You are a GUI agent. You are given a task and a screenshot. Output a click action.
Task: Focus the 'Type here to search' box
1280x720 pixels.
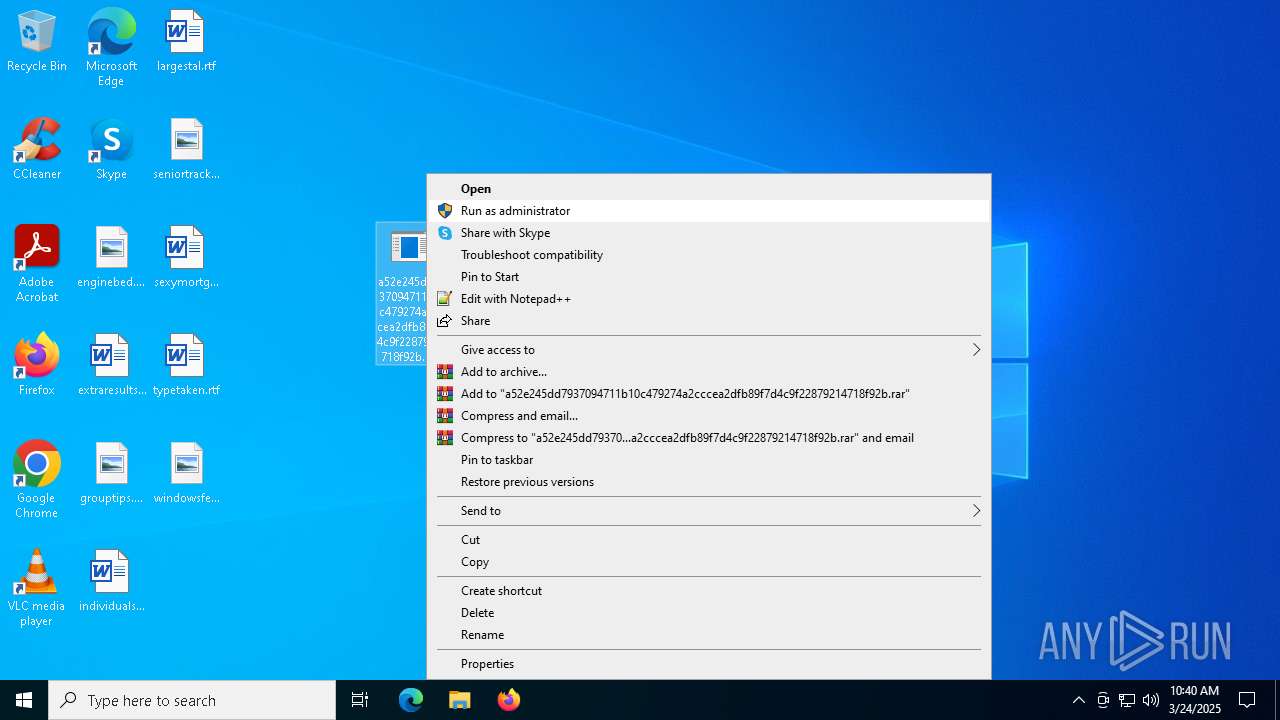(x=192, y=700)
